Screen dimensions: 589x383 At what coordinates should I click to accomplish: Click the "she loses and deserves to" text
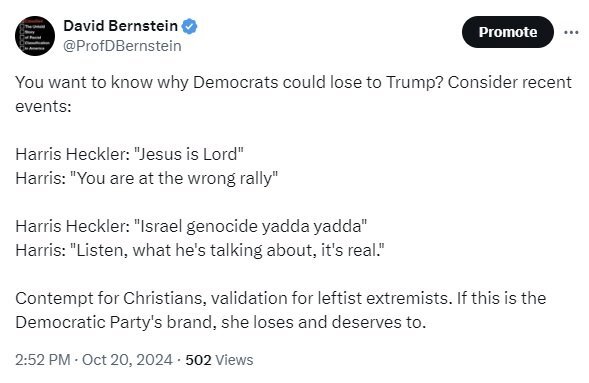[x=323, y=323]
